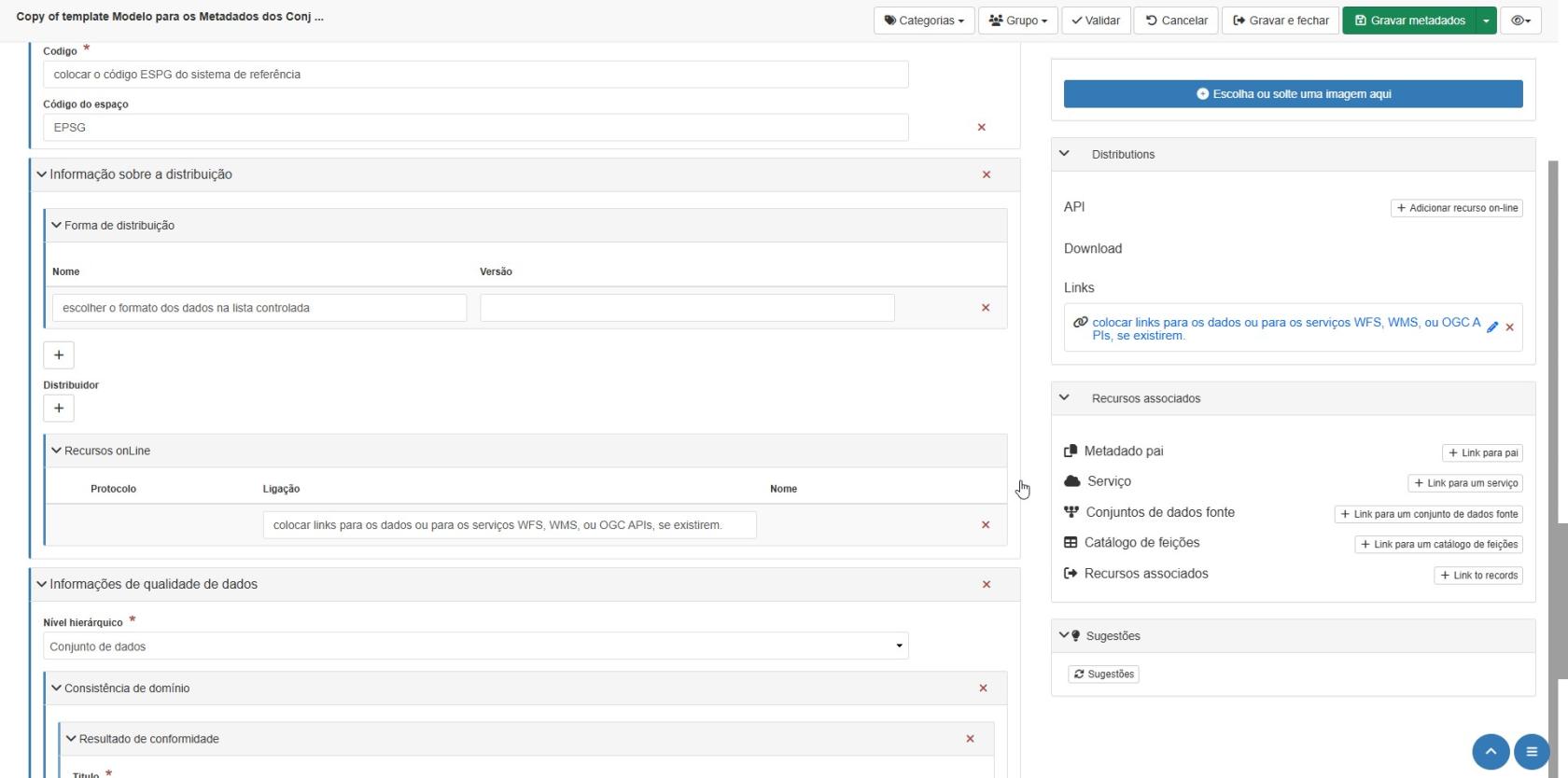Click Adicionar recurso on-line button
Viewport: 1568px width, 778px height.
[x=1456, y=208]
